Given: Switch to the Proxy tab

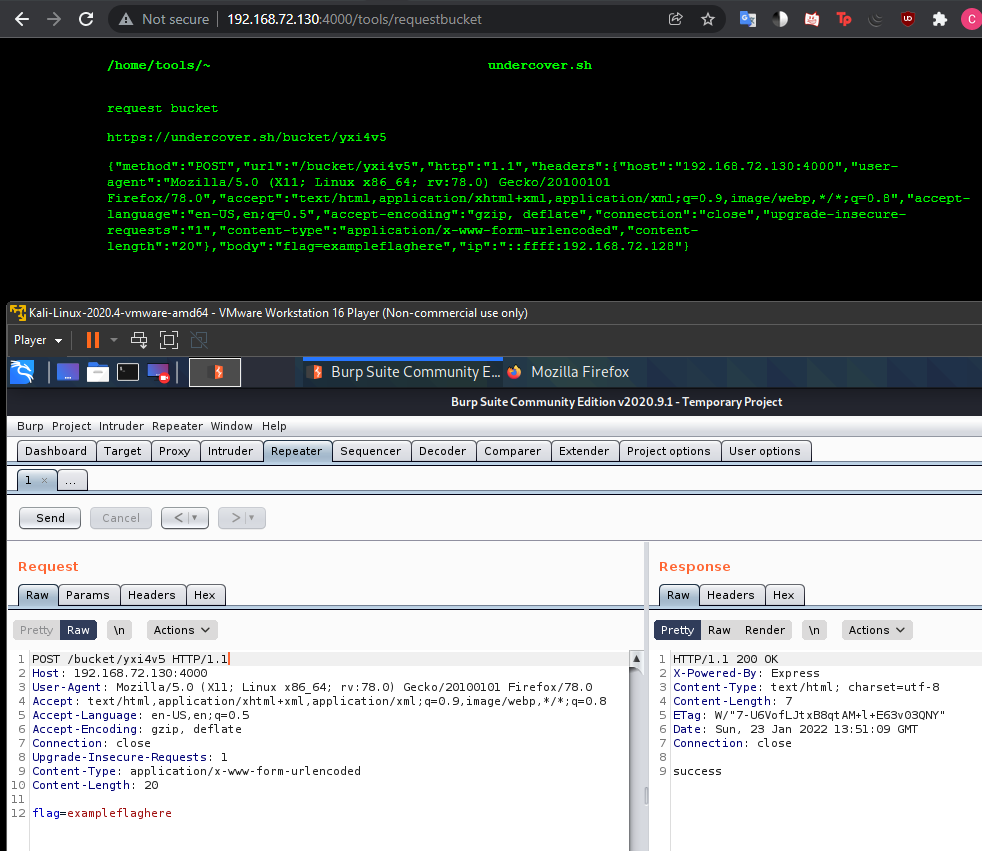Looking at the screenshot, I should (x=175, y=451).
